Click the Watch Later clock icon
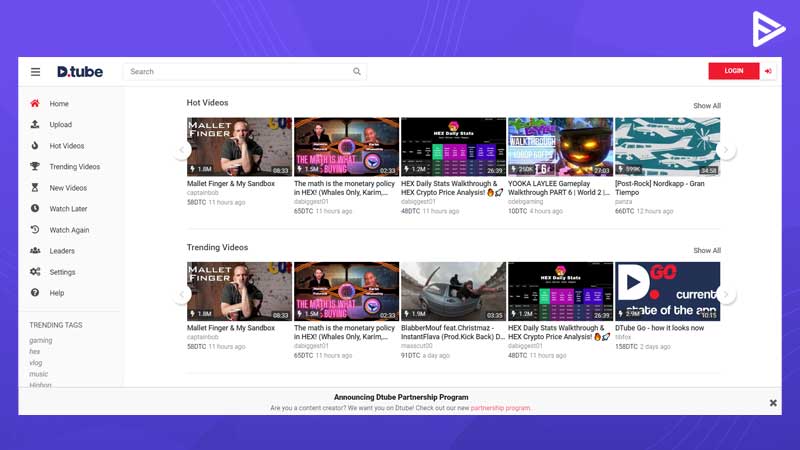The height and width of the screenshot is (450, 800). coord(35,208)
